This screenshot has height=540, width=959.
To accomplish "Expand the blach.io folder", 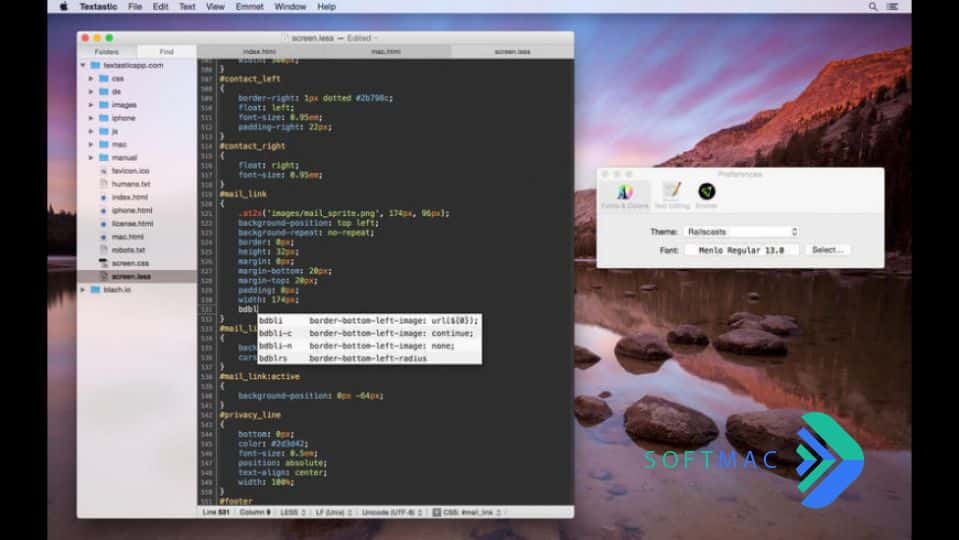I will [83, 290].
